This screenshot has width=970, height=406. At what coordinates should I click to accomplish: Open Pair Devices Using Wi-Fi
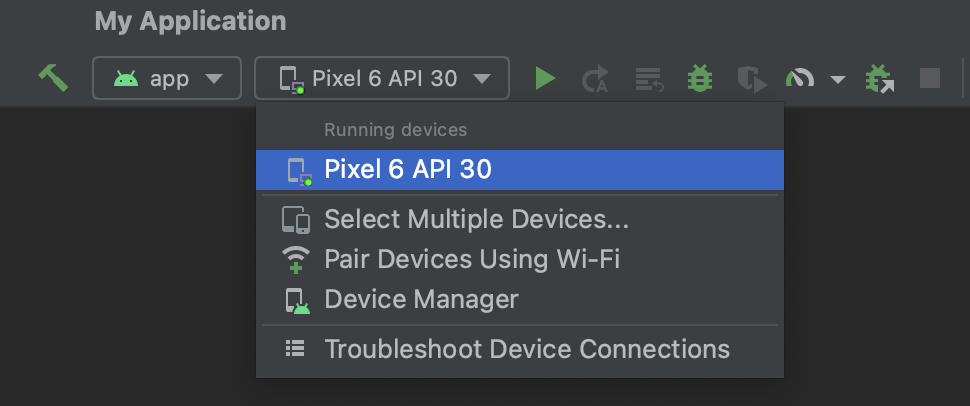pos(472,259)
